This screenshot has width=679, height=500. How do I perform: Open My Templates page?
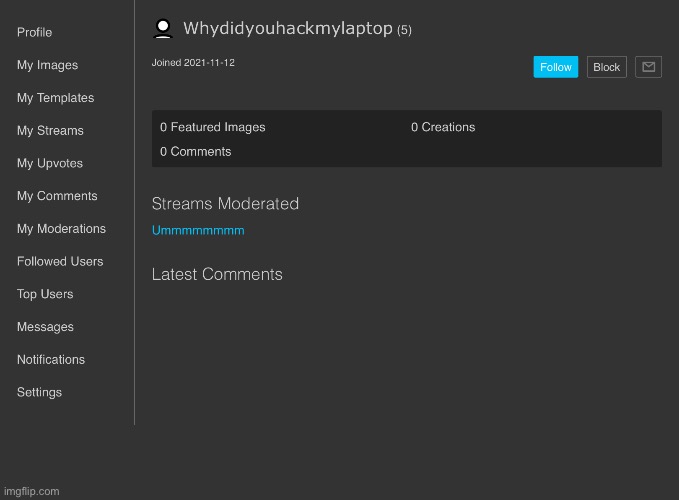coord(55,98)
